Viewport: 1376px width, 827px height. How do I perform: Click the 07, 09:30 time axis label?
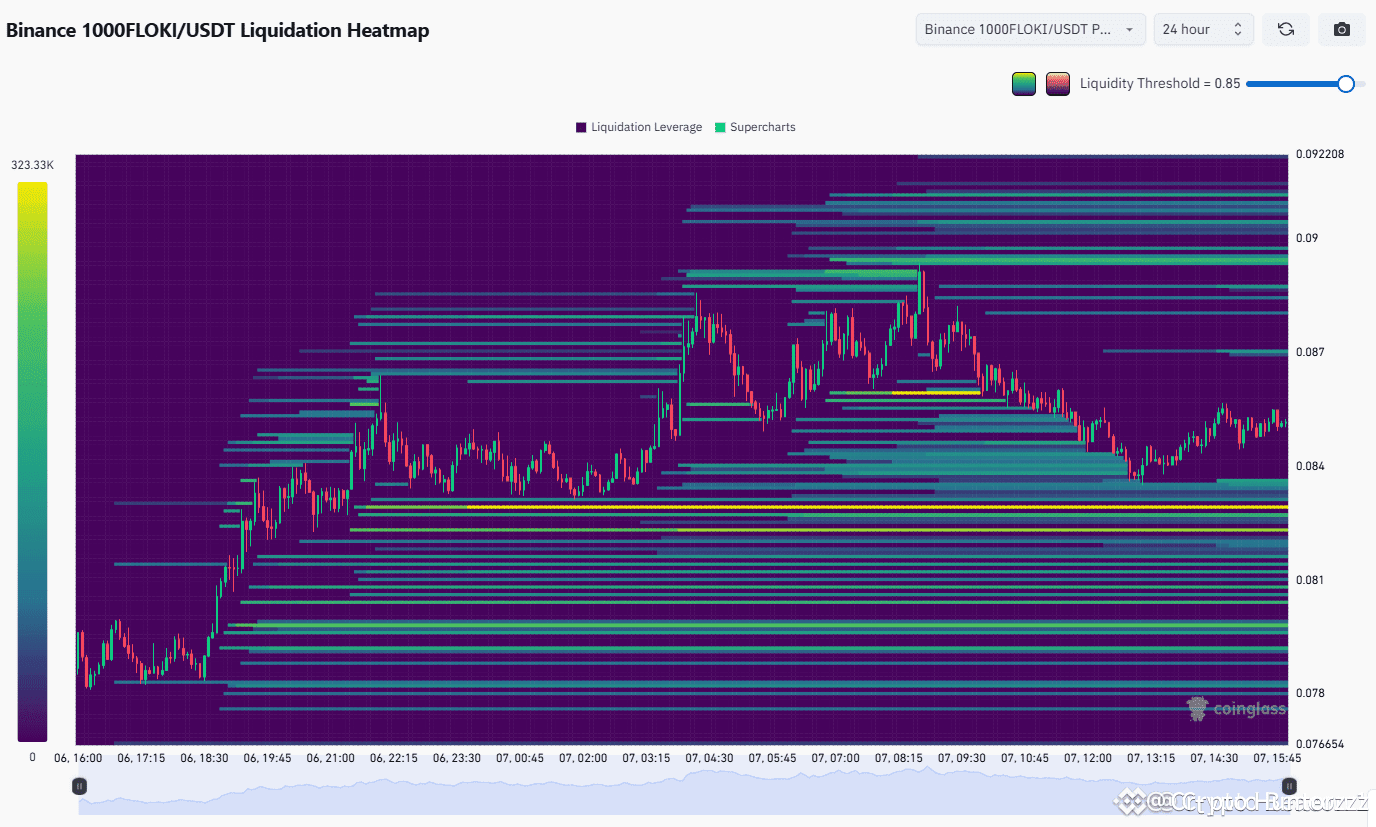[961, 758]
